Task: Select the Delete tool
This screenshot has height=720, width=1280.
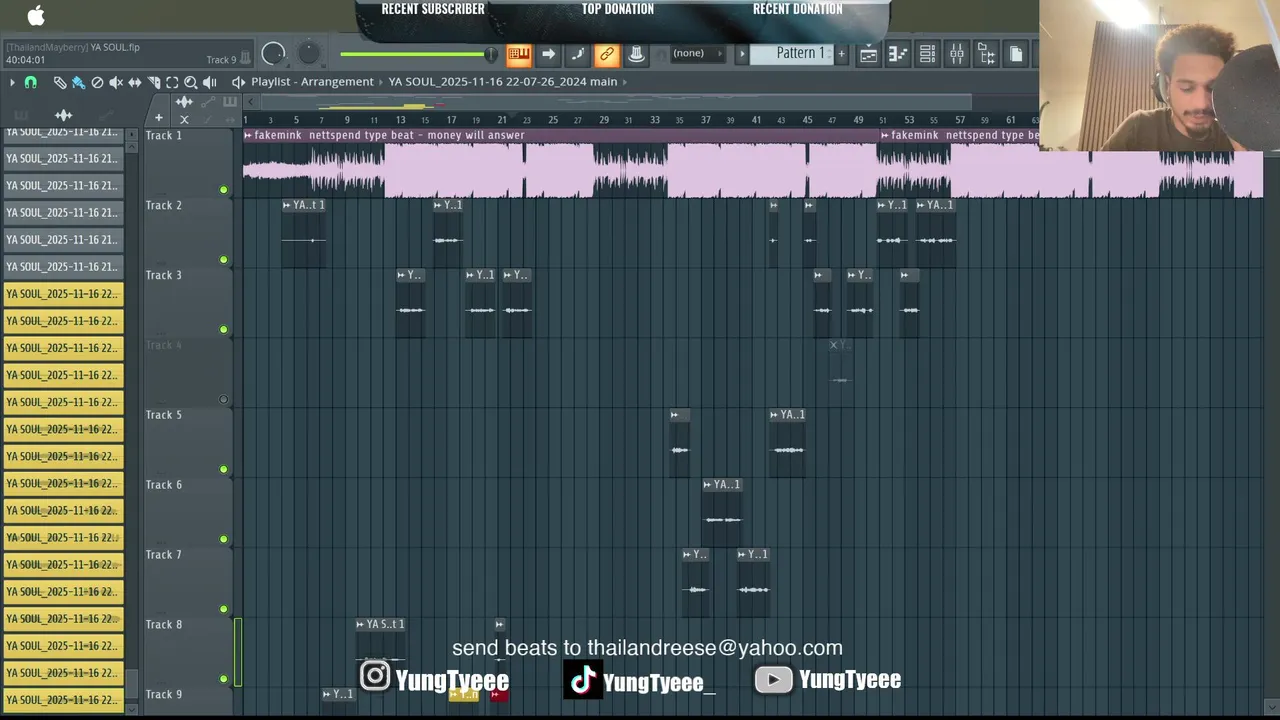Action: point(97,82)
